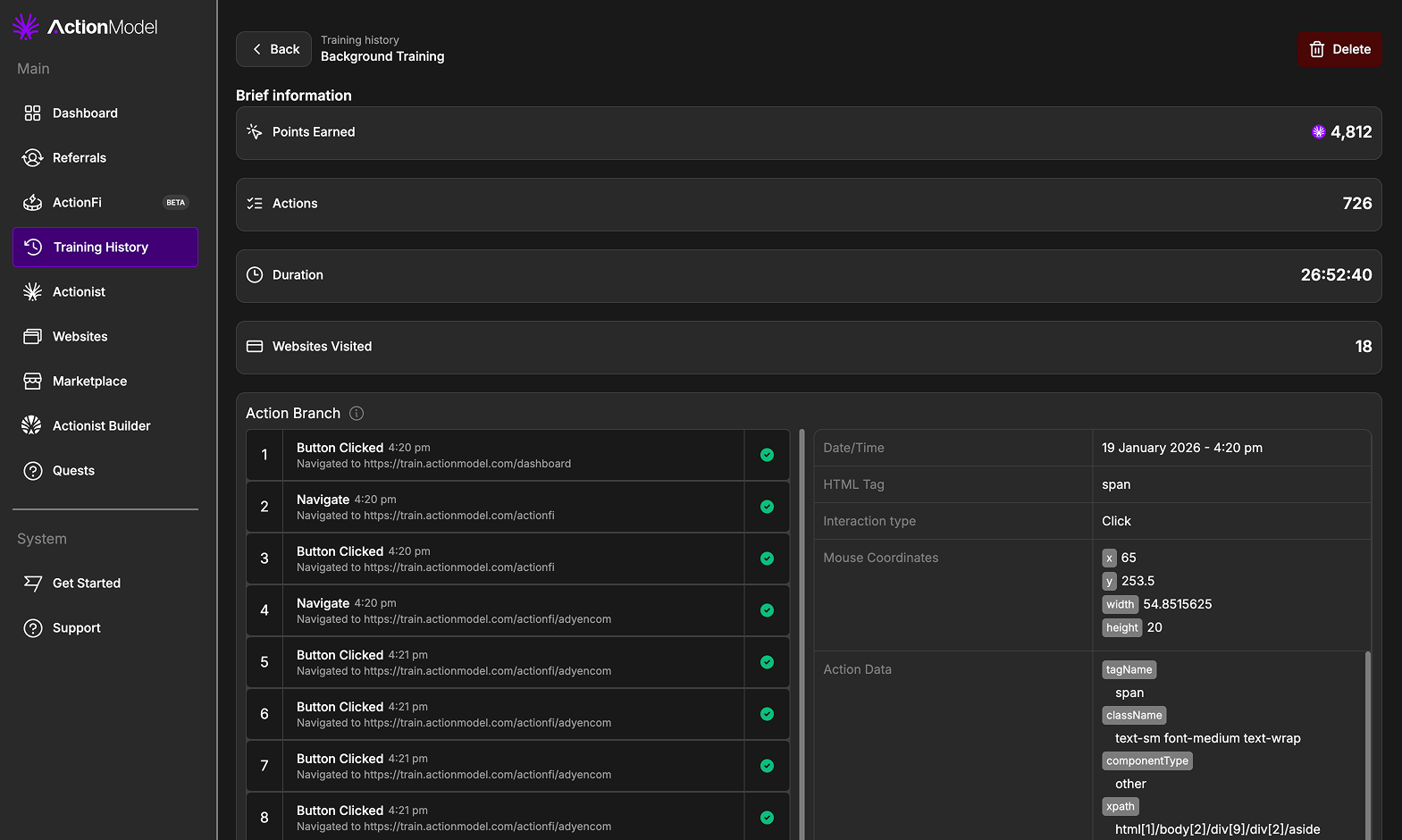Click the purple points token icon
This screenshot has width=1402, height=840.
1318,131
